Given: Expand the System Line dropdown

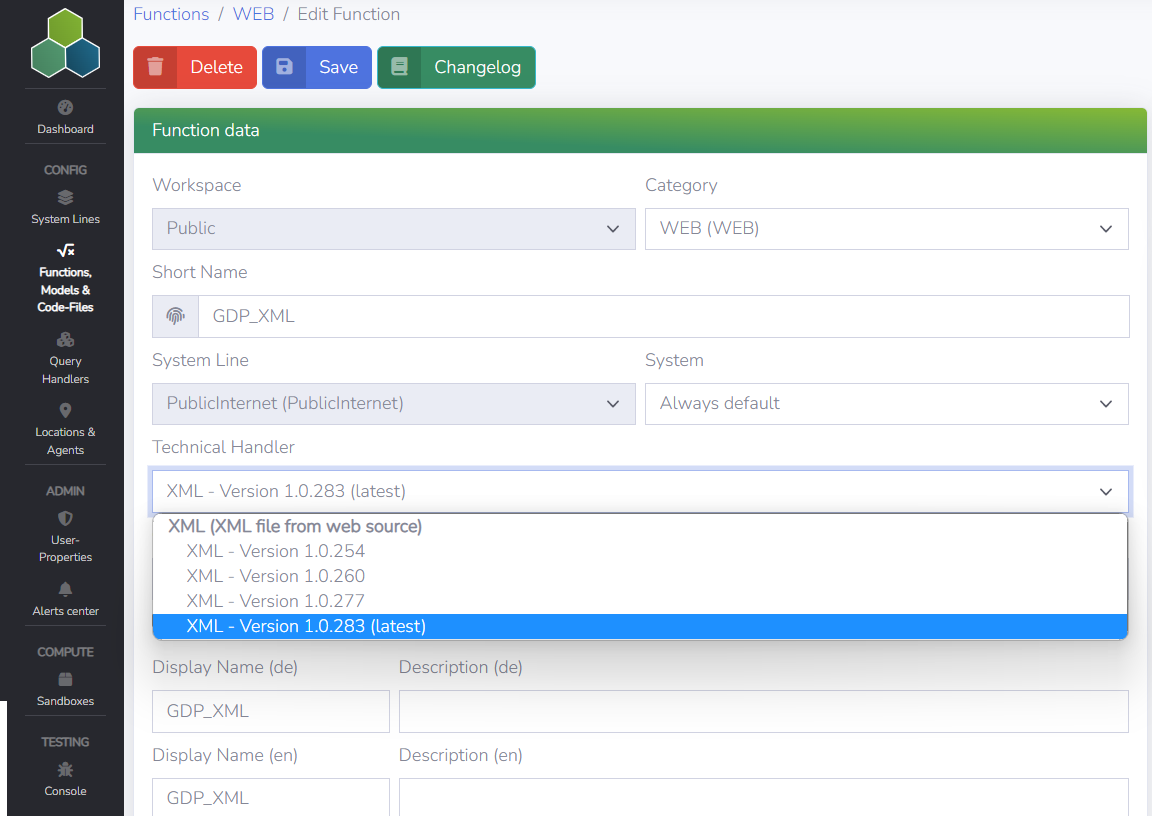Looking at the screenshot, I should pos(393,404).
